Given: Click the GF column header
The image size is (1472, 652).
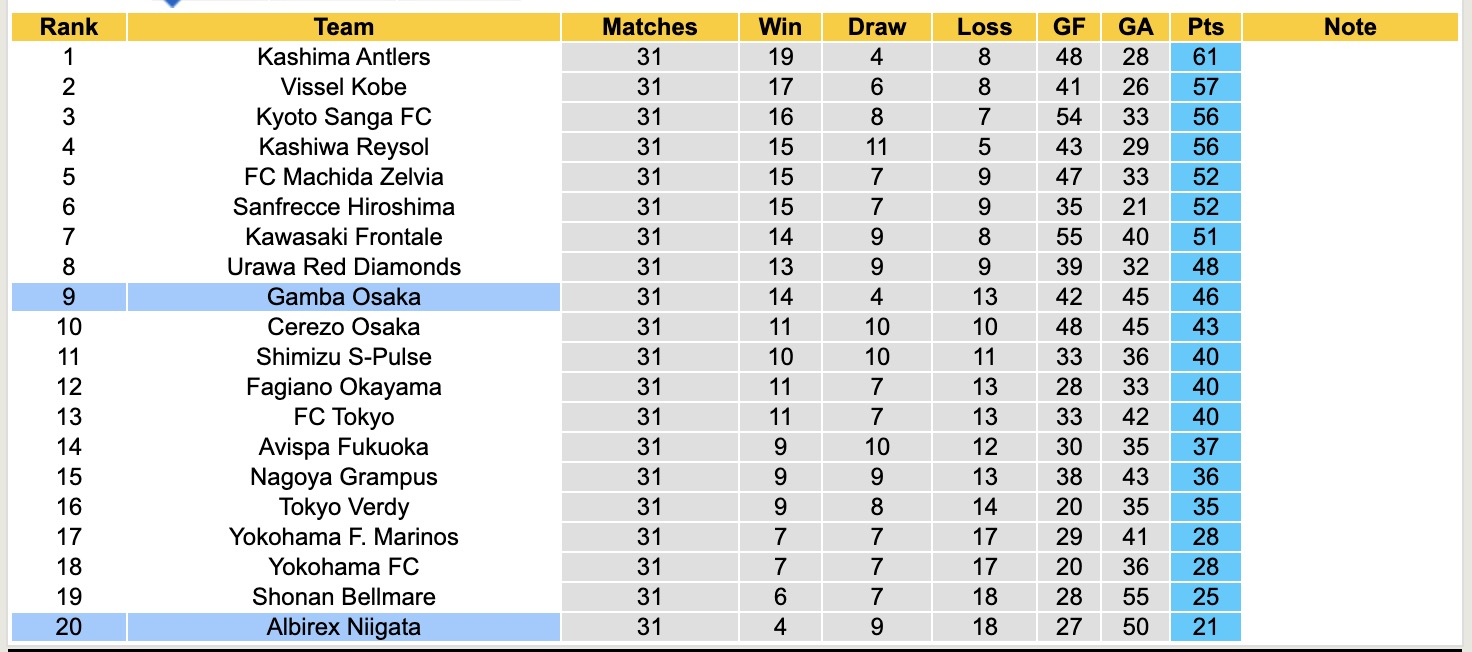Looking at the screenshot, I should 1069,27.
